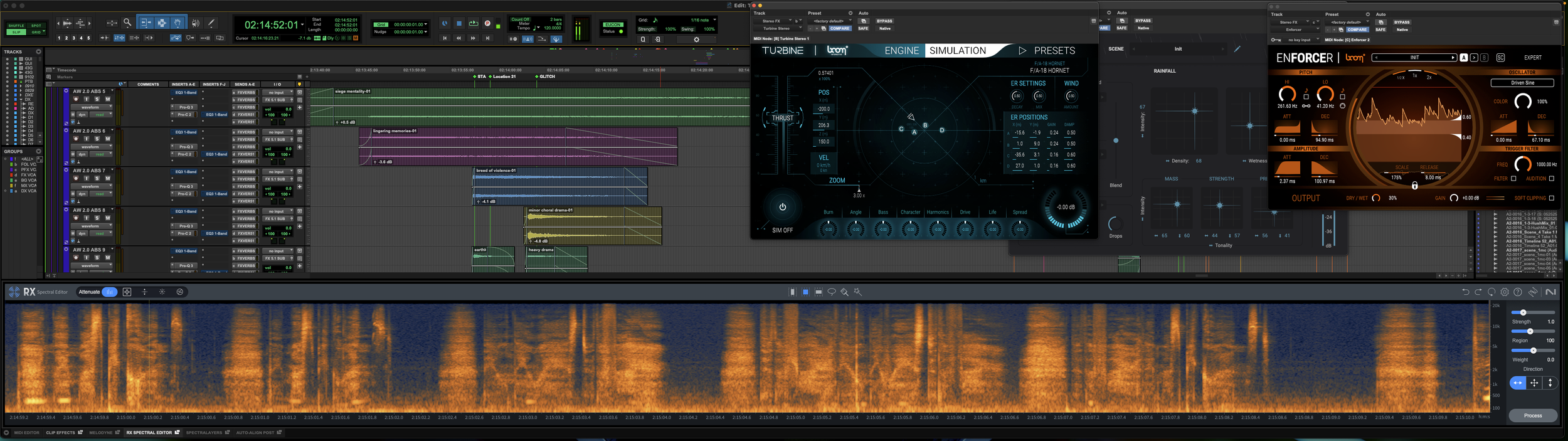The width and height of the screenshot is (1568, 441).
Task: Select vertical direction in RX Attenuate
Action: (1550, 383)
